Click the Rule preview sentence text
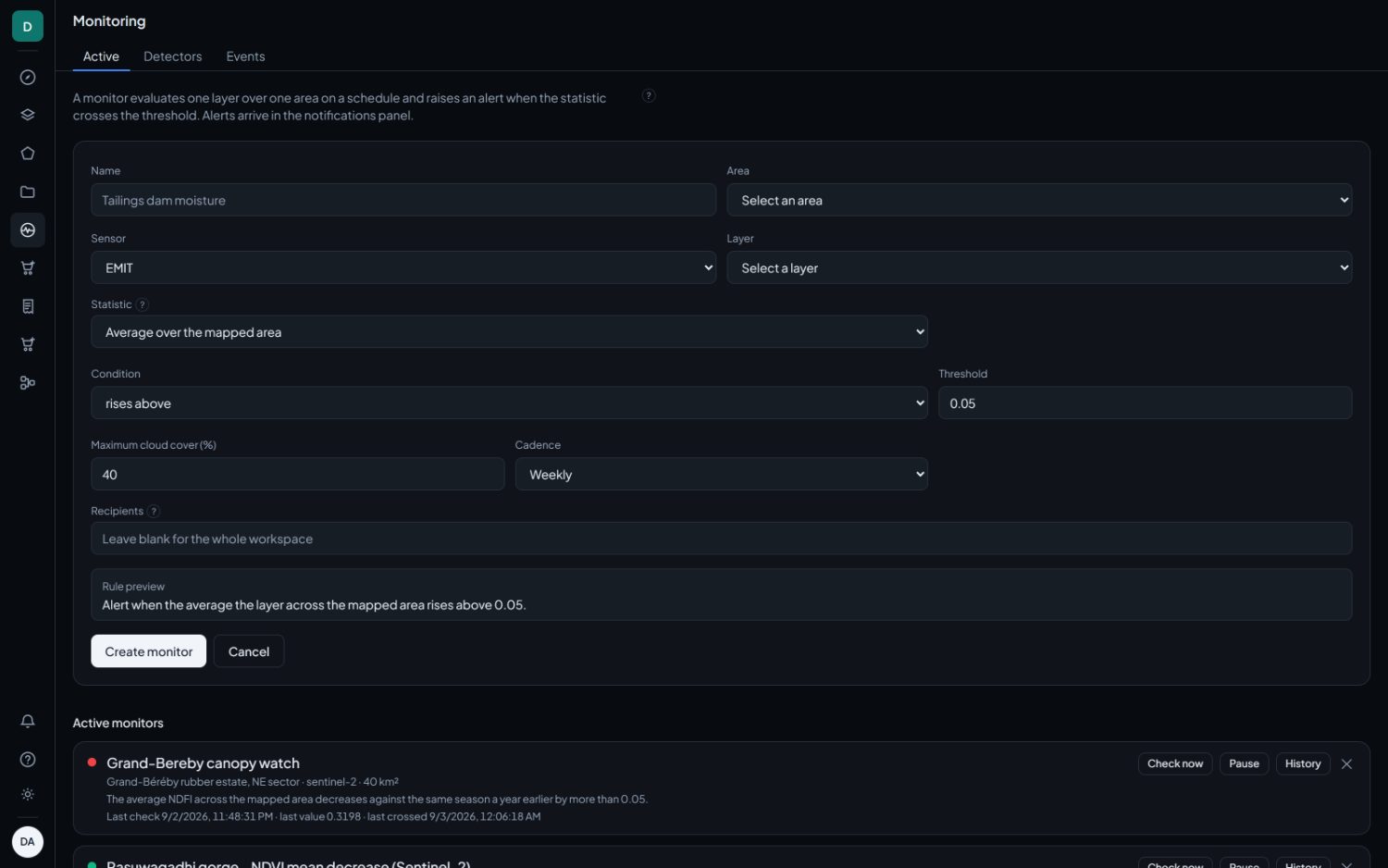The height and width of the screenshot is (868, 1388). pyautogui.click(x=314, y=605)
